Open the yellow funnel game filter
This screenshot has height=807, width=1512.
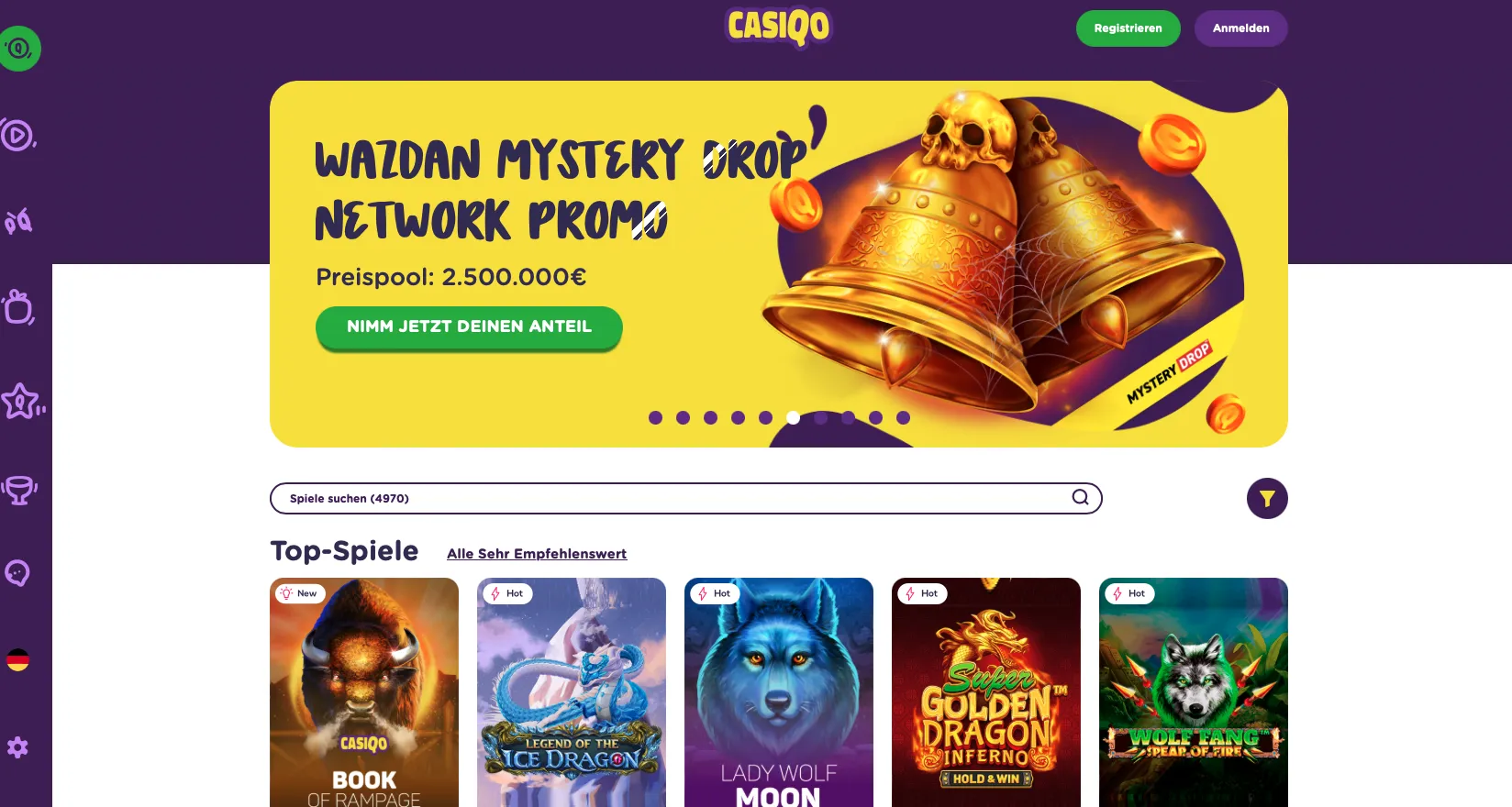pos(1267,499)
